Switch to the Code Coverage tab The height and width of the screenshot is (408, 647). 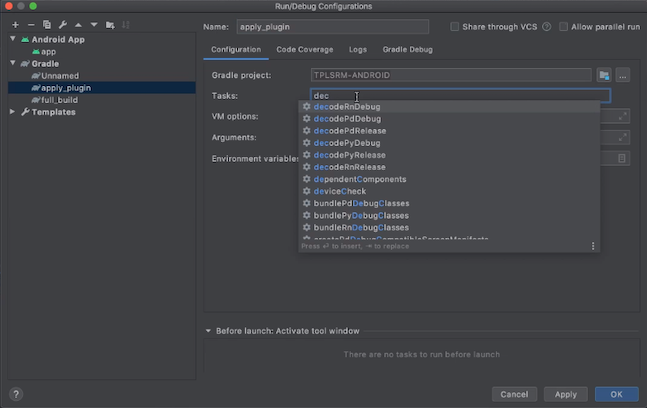304,49
